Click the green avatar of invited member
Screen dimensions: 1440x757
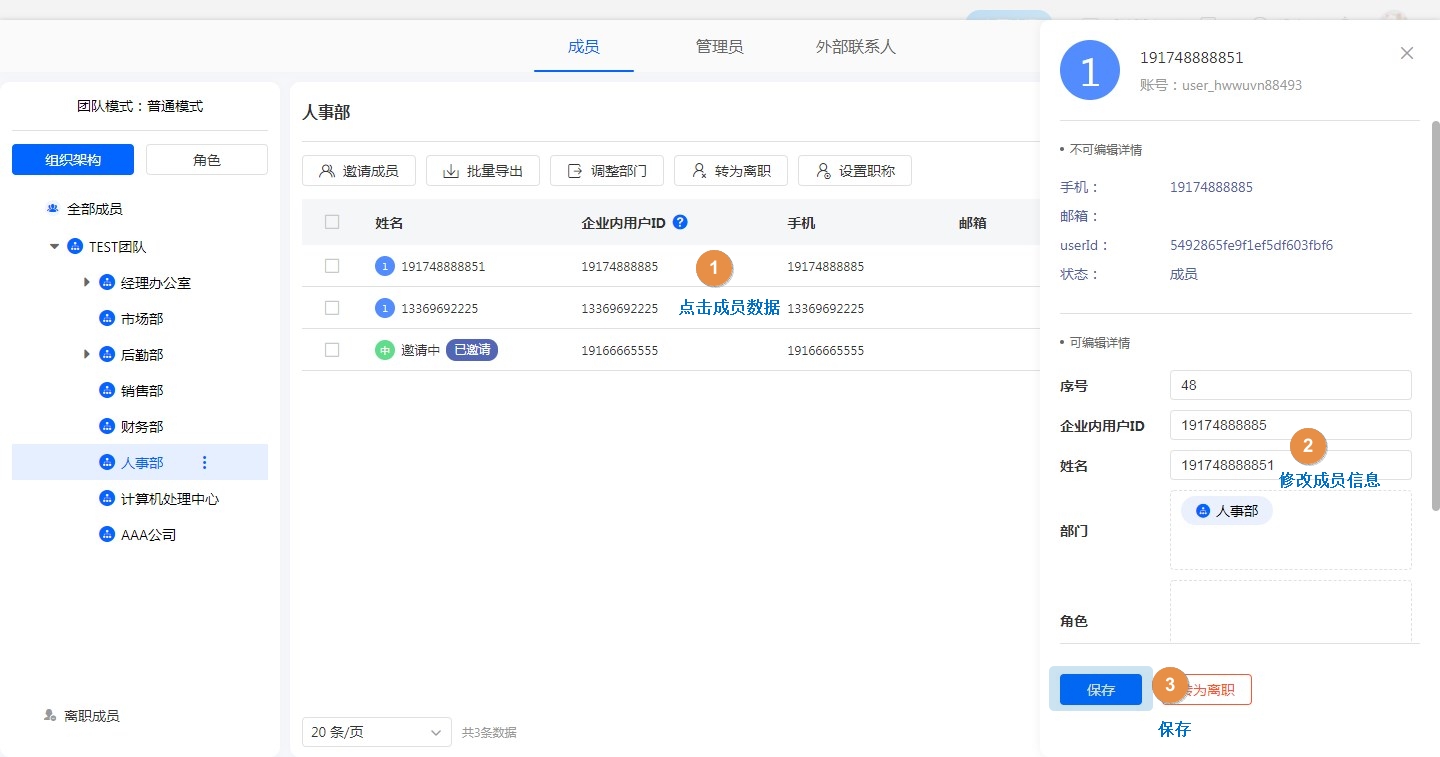(x=385, y=350)
